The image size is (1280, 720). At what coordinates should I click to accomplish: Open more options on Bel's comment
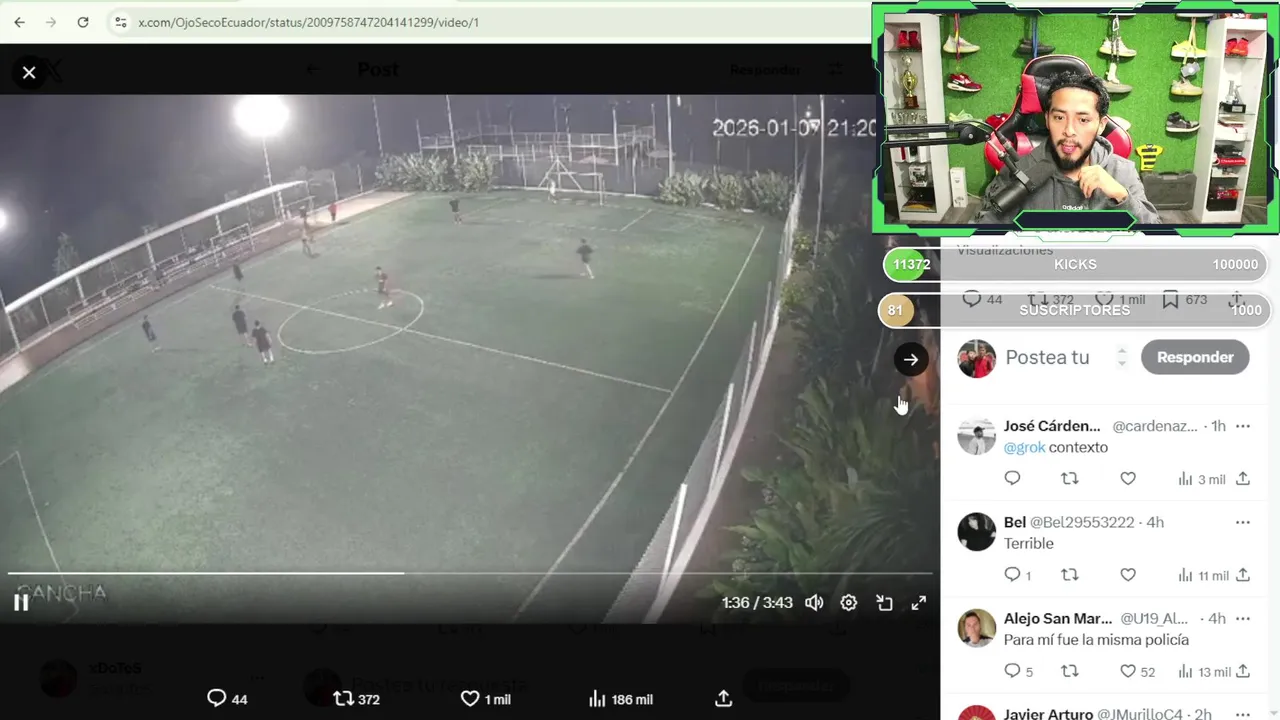pos(1242,522)
